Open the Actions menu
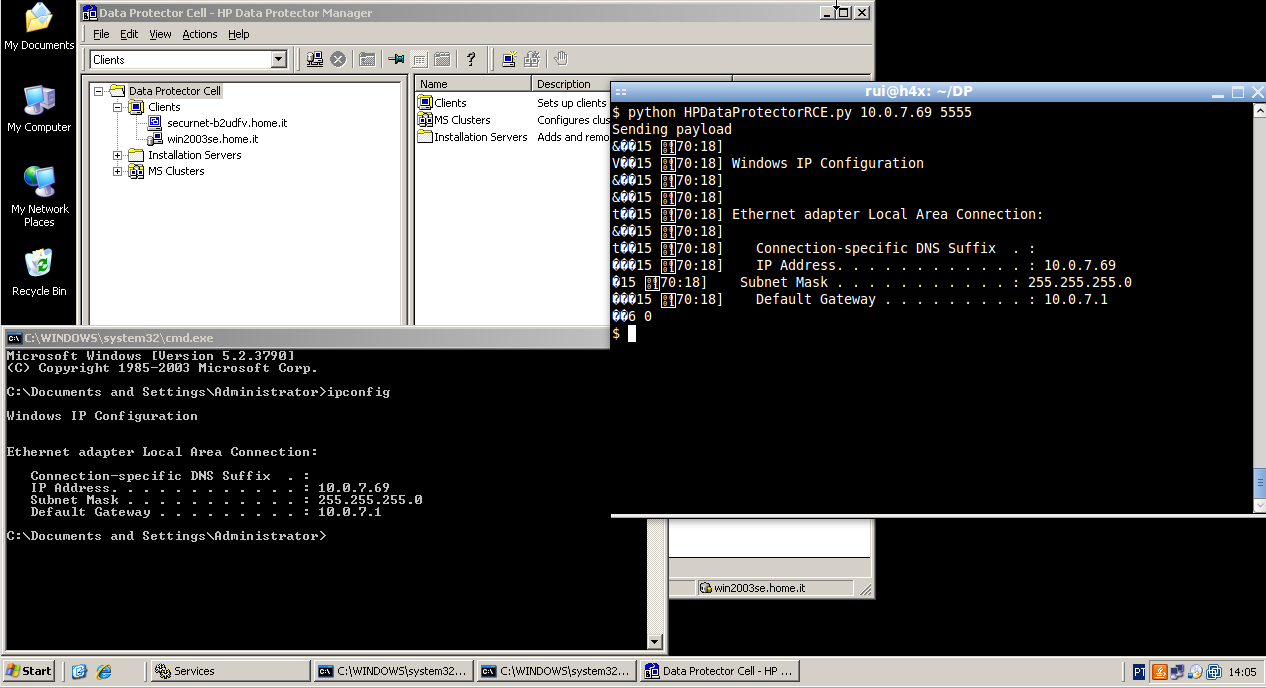This screenshot has height=688, width=1266. (199, 34)
